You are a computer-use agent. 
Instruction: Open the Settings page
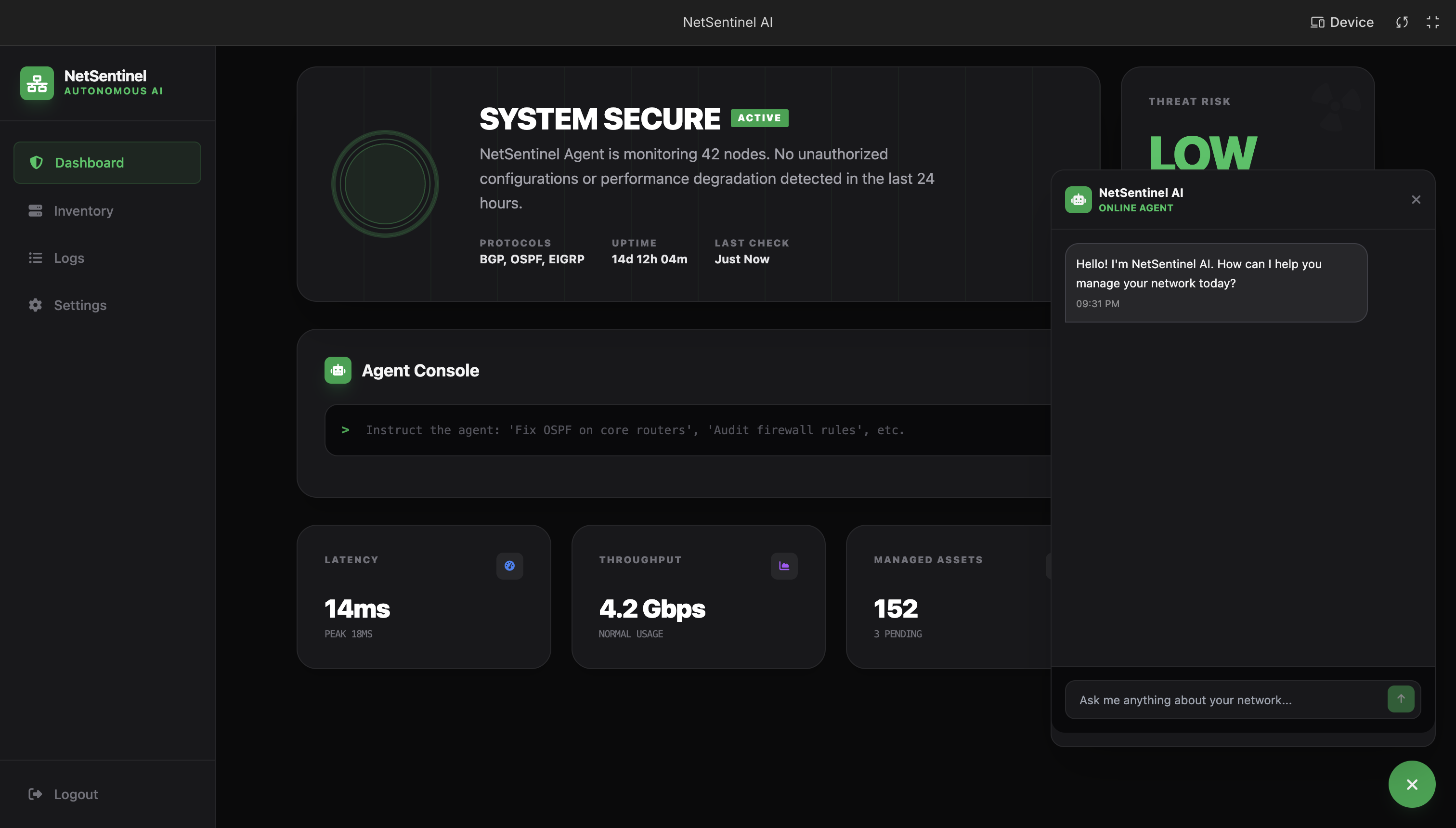pyautogui.click(x=79, y=305)
